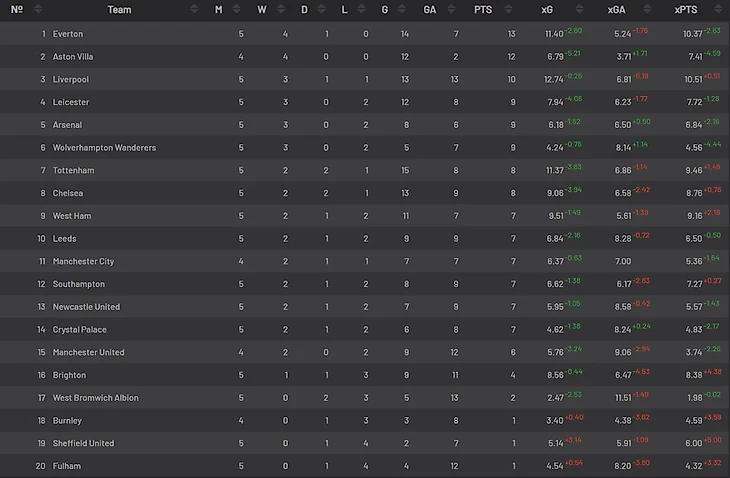730x478 pixels.
Task: Click the Manchester United team name
Action: pos(88,353)
